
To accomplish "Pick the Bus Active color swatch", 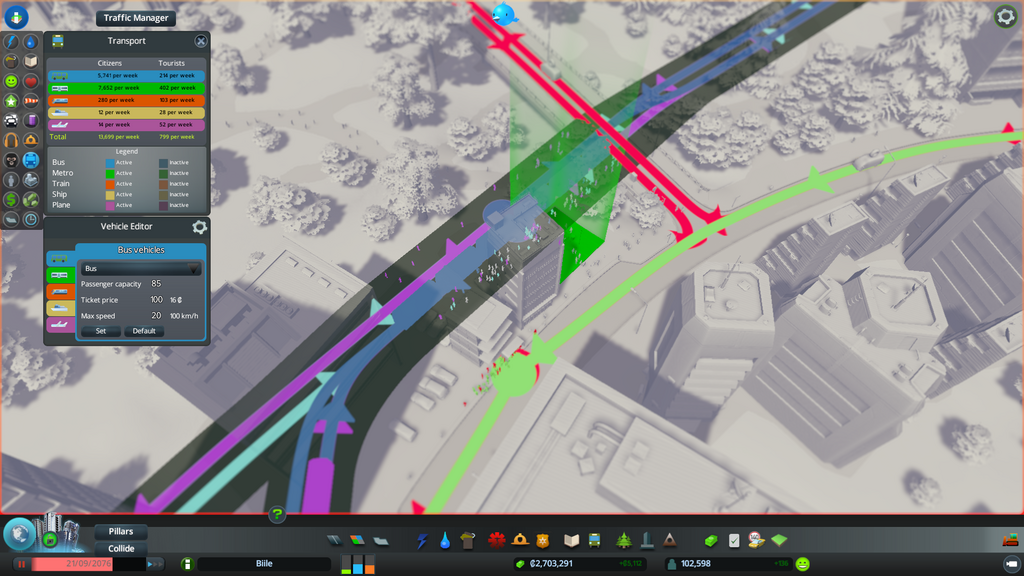I will (110, 163).
